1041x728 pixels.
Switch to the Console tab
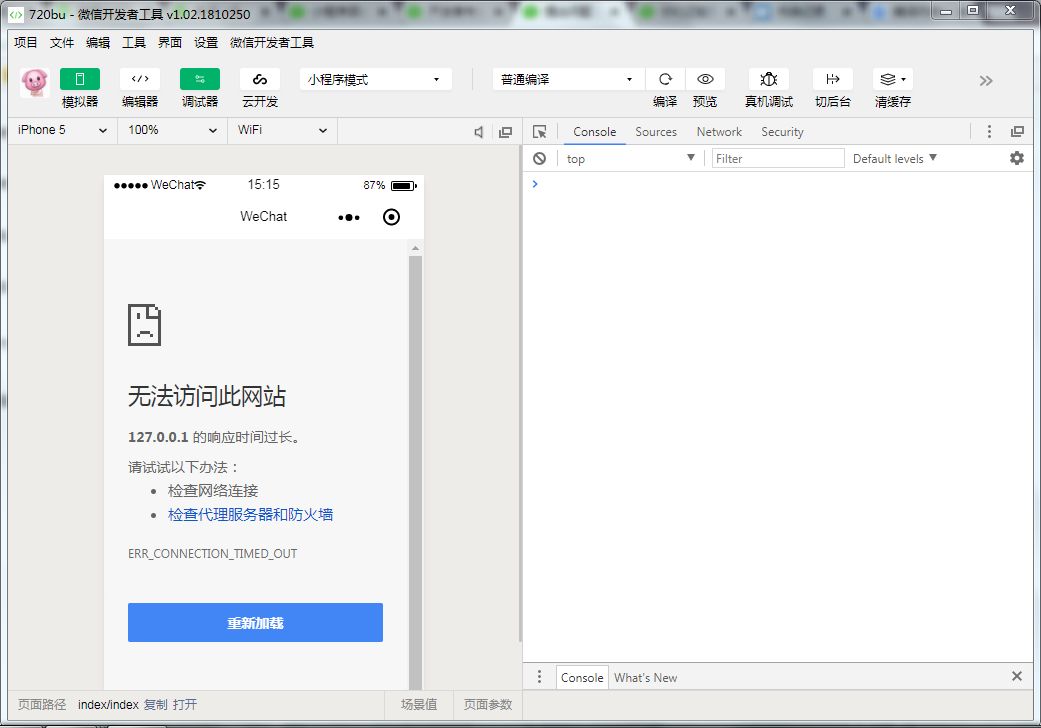tap(595, 132)
